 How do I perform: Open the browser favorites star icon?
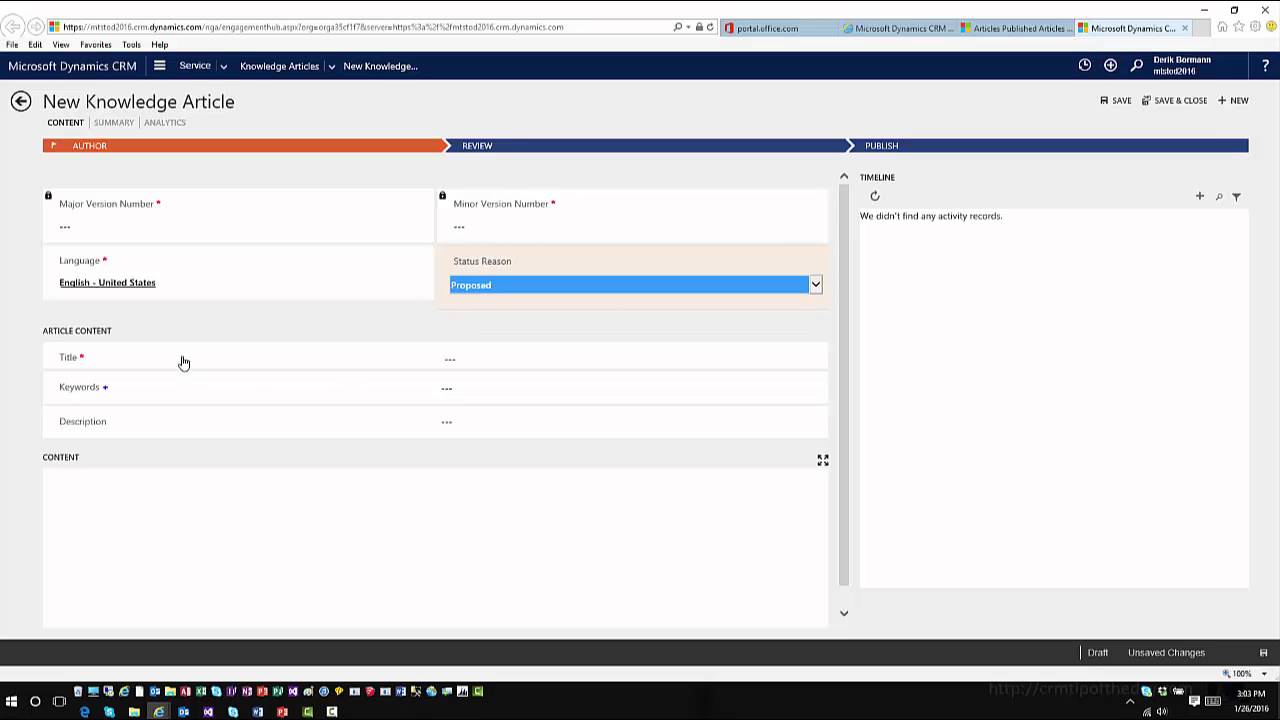pyautogui.click(x=1239, y=27)
